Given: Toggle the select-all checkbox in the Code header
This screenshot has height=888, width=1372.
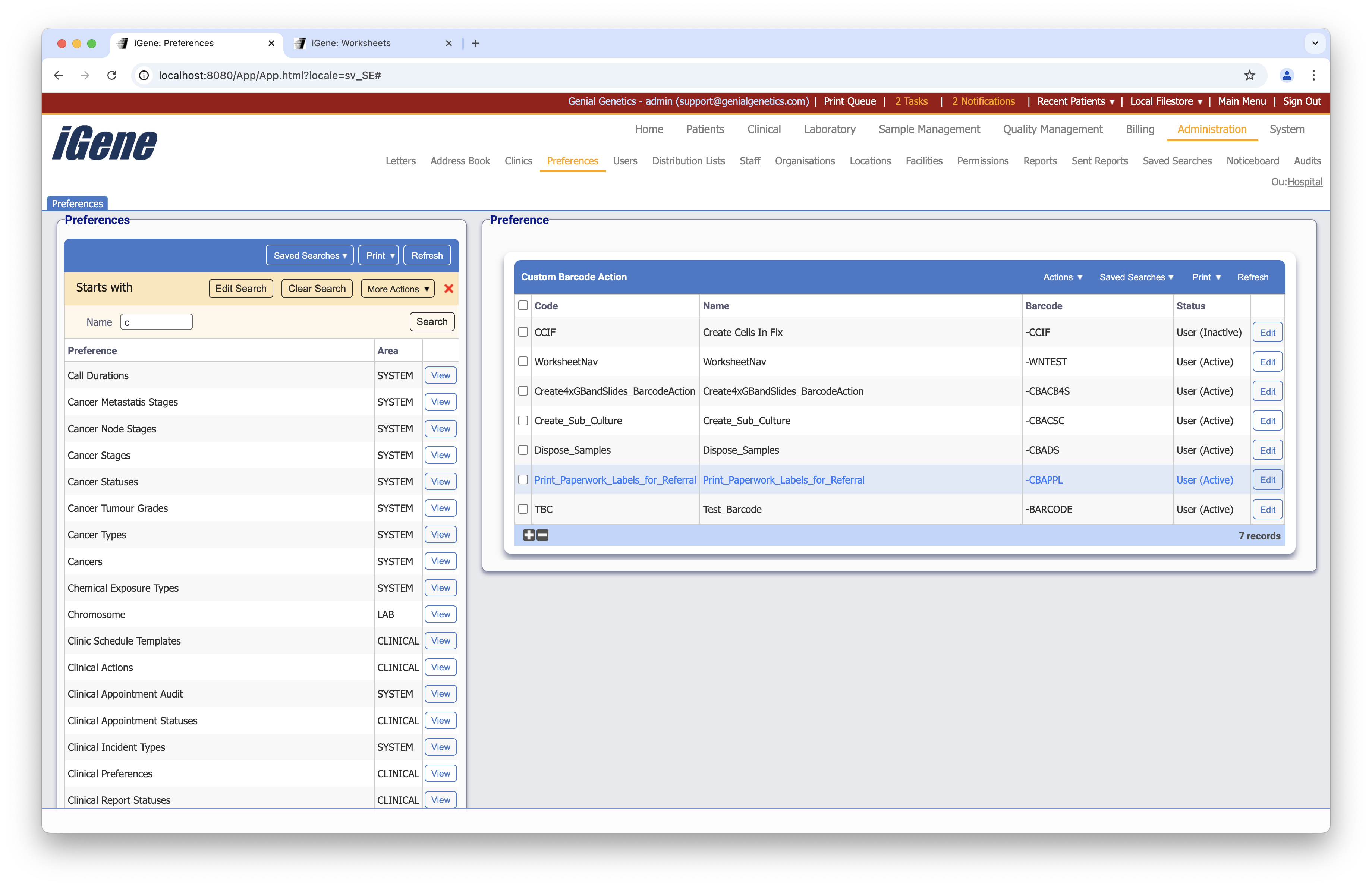Looking at the screenshot, I should click(x=523, y=305).
